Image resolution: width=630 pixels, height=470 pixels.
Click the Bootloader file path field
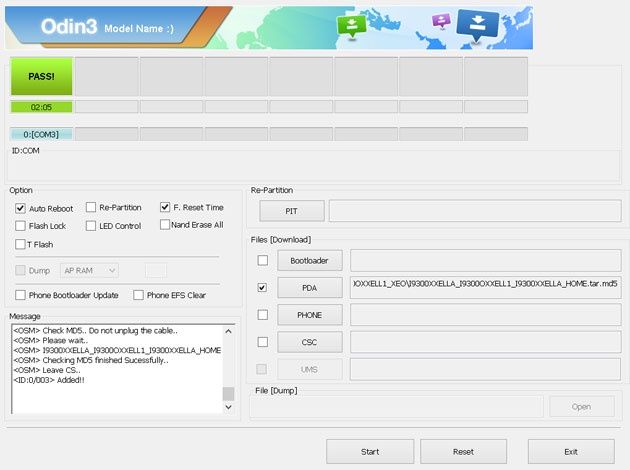tap(485, 260)
